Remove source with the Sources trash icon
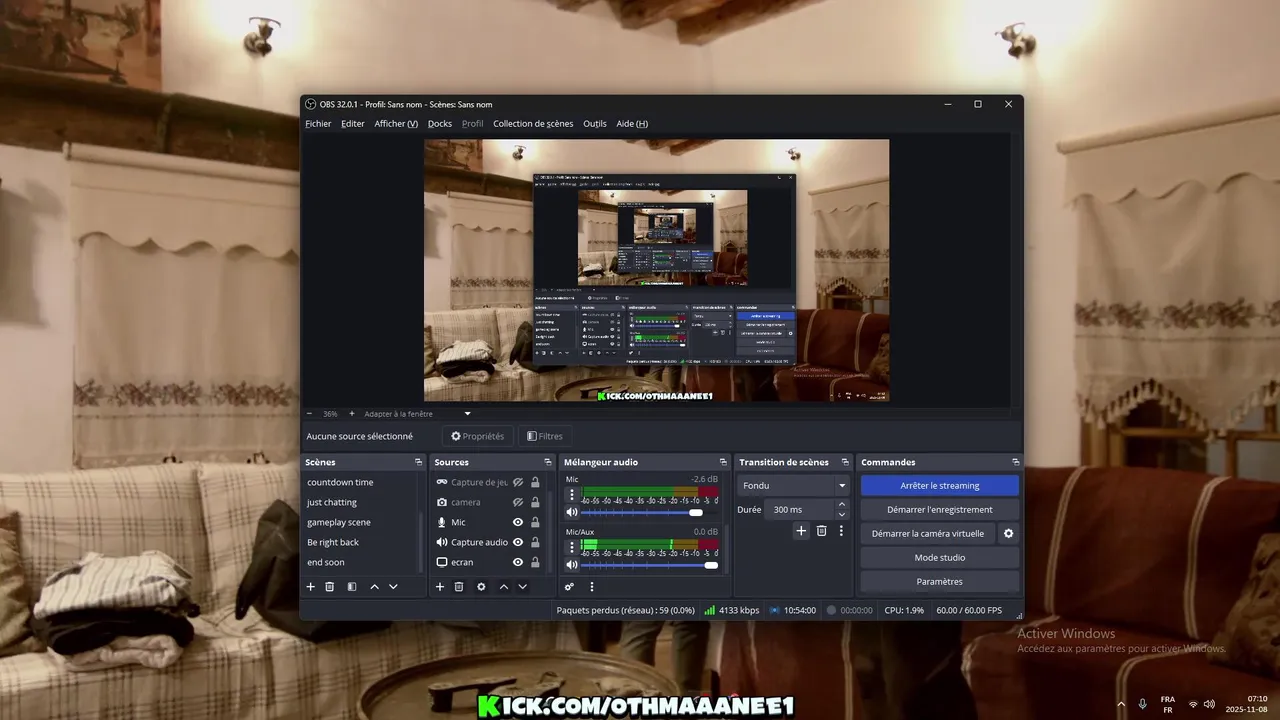Screen dimensions: 1280x720 (459, 587)
